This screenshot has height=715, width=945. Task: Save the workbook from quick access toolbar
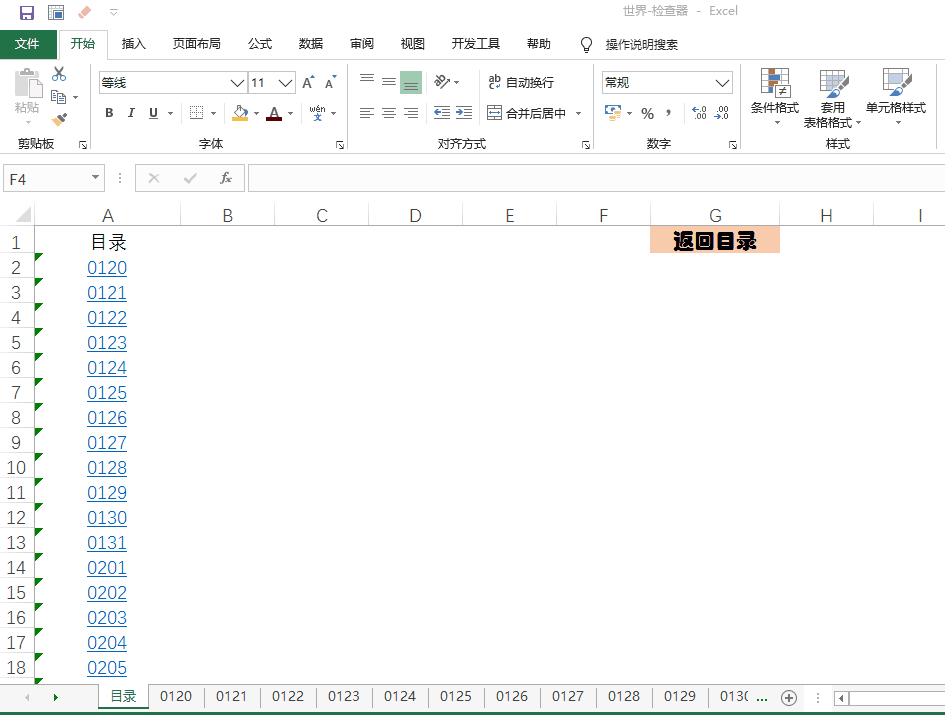(x=27, y=12)
